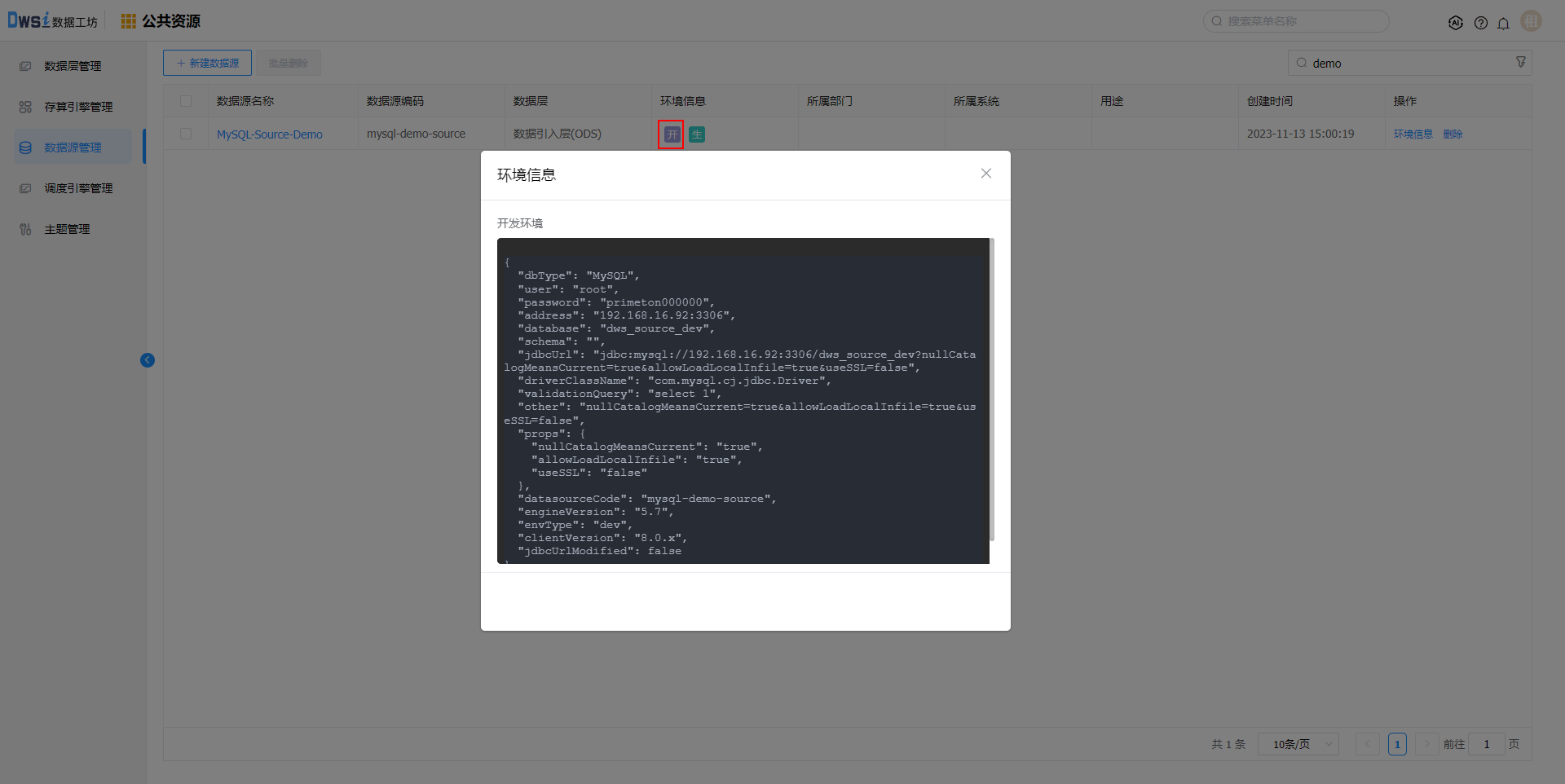Check the table header select-all checkbox
This screenshot has width=1565, height=784.
click(185, 100)
